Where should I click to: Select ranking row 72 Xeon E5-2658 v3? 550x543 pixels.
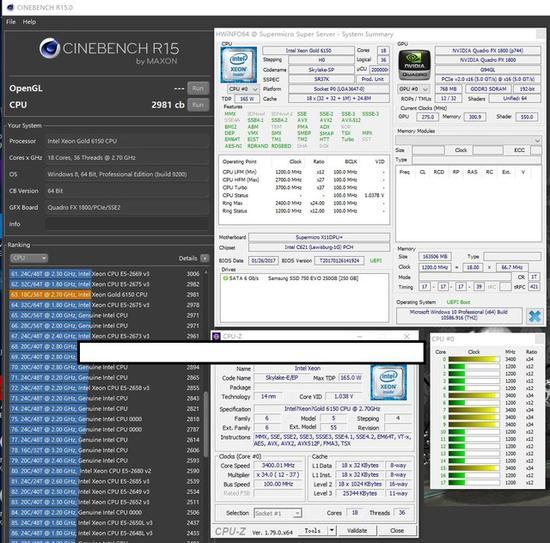(x=105, y=388)
